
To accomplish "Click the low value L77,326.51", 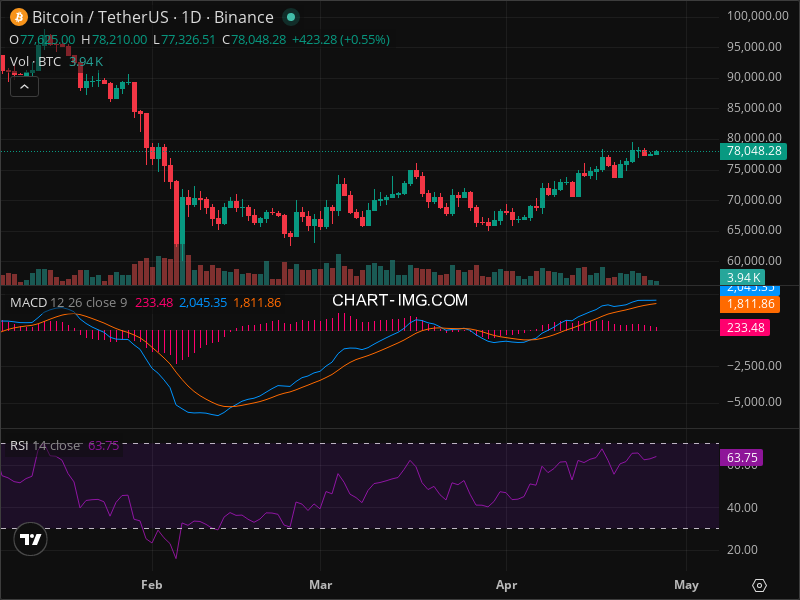I will point(184,40).
